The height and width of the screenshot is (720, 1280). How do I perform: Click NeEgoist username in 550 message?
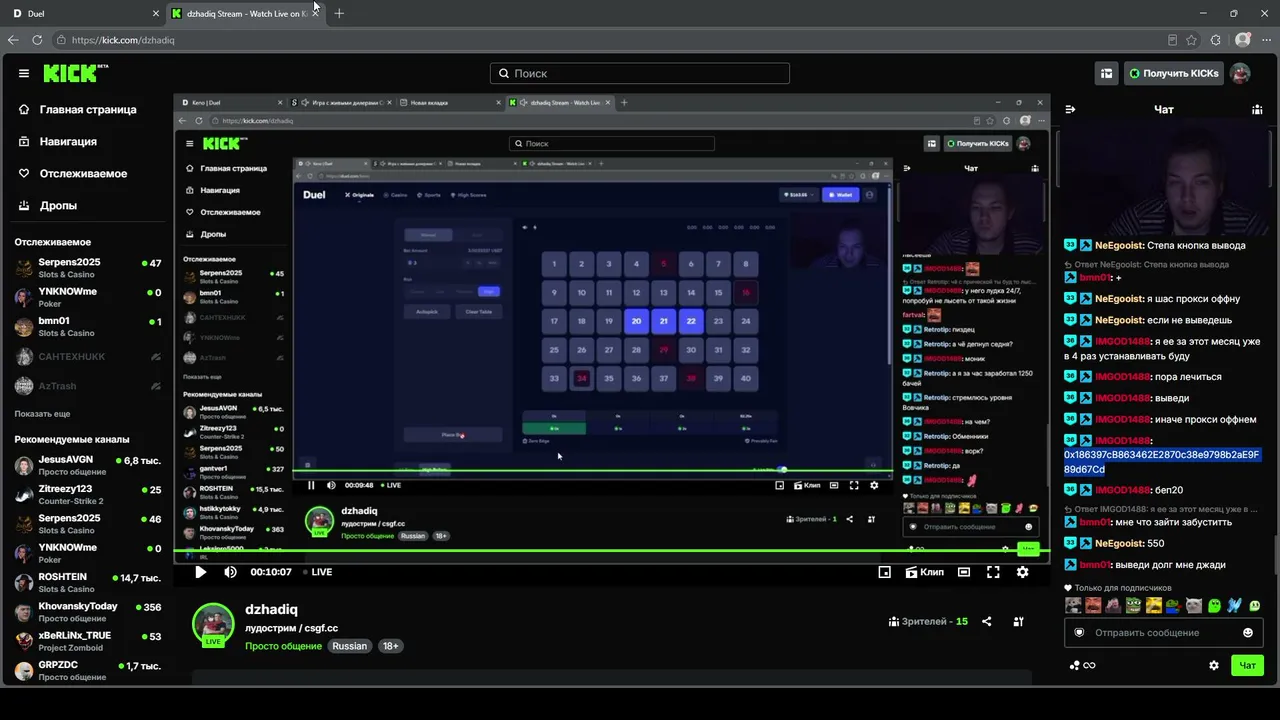point(1119,543)
